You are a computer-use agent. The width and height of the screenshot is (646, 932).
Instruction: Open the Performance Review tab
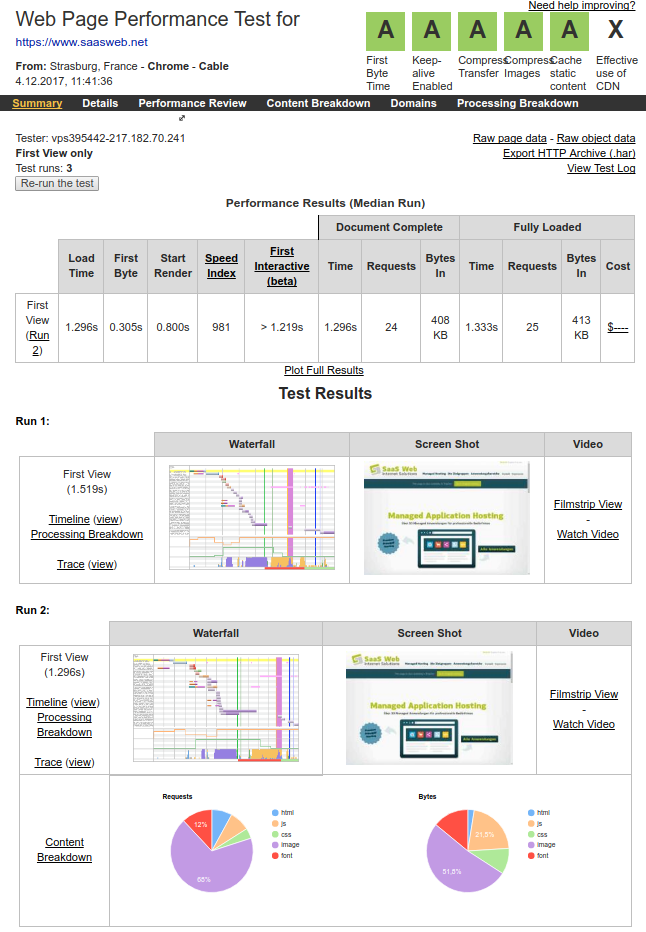(x=192, y=103)
